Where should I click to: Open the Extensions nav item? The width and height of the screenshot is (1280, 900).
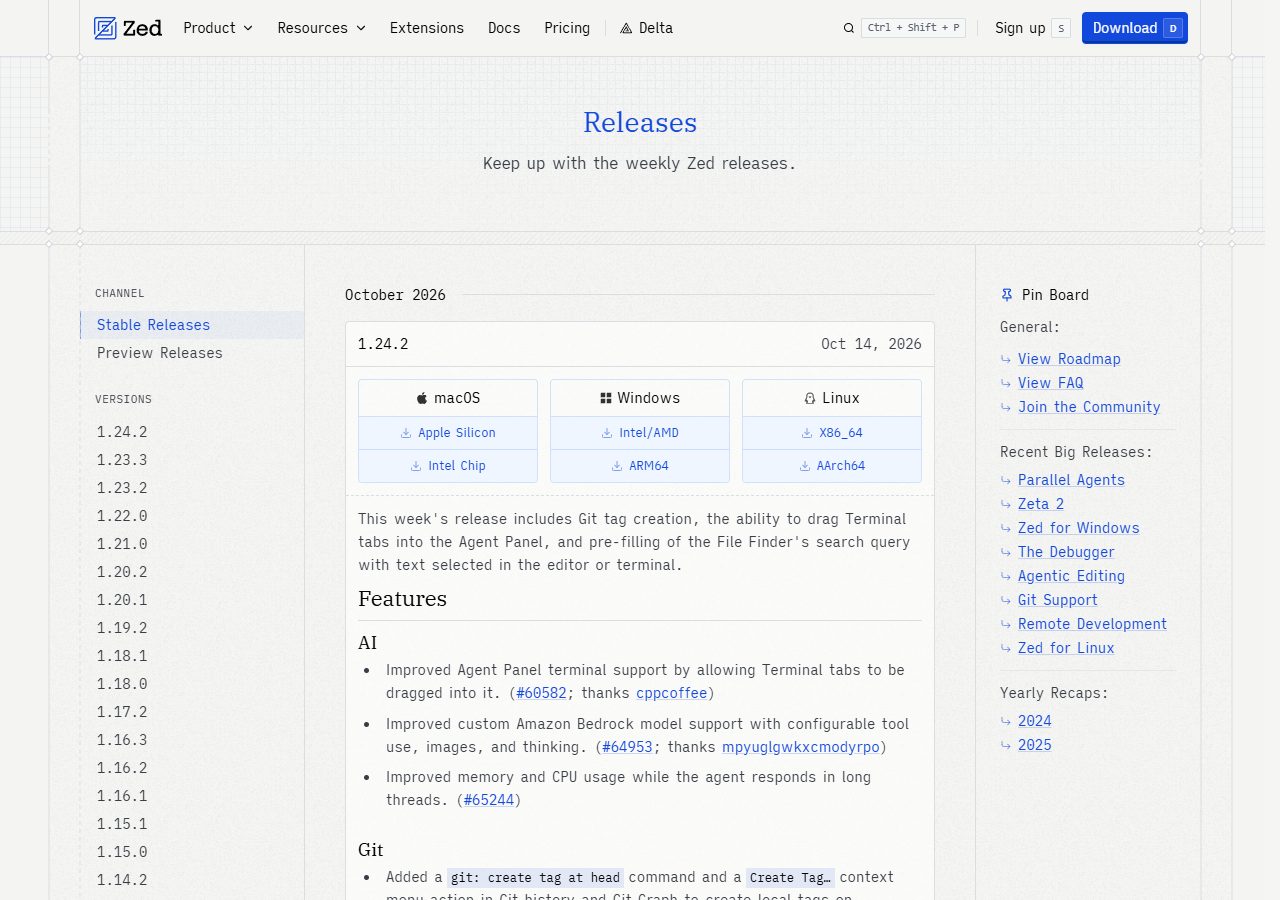click(x=427, y=28)
